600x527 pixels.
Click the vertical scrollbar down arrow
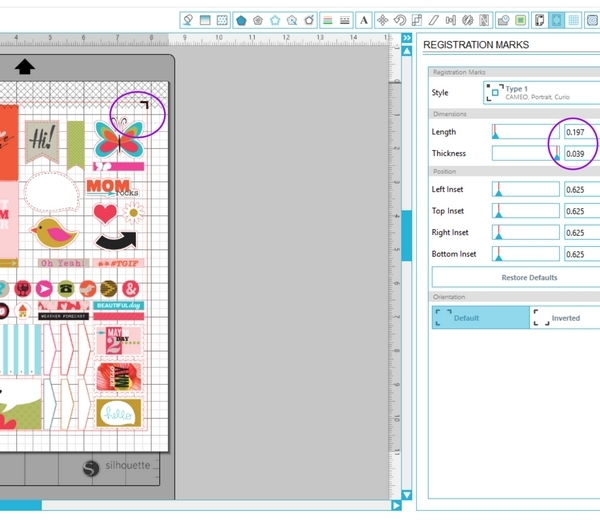tap(407, 494)
